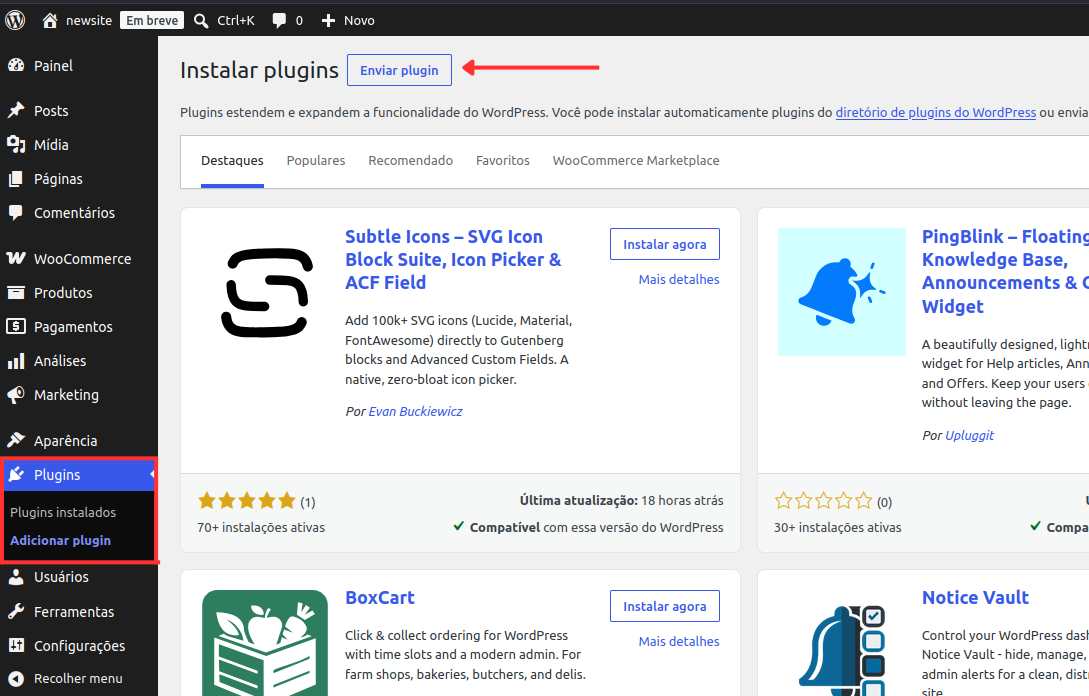Click the newsite site name
Viewport: 1089px width, 696px height.
[x=89, y=21]
